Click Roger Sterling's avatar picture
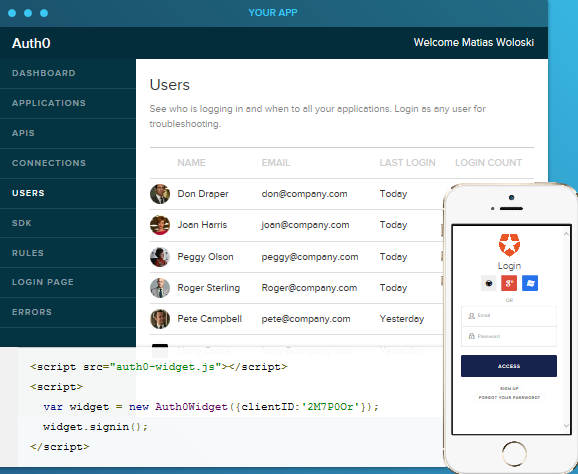Image resolution: width=578 pixels, height=474 pixels. click(160, 288)
